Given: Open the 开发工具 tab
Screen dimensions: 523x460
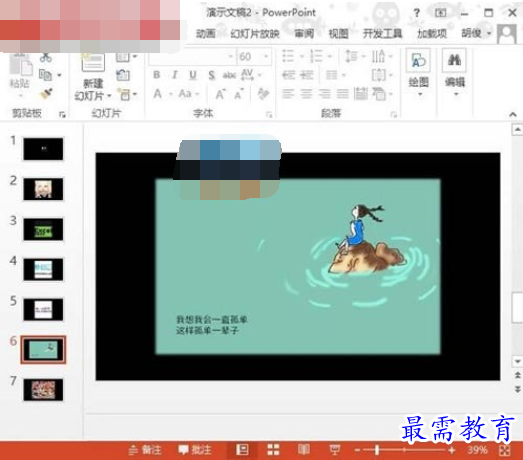Looking at the screenshot, I should click(x=383, y=33).
